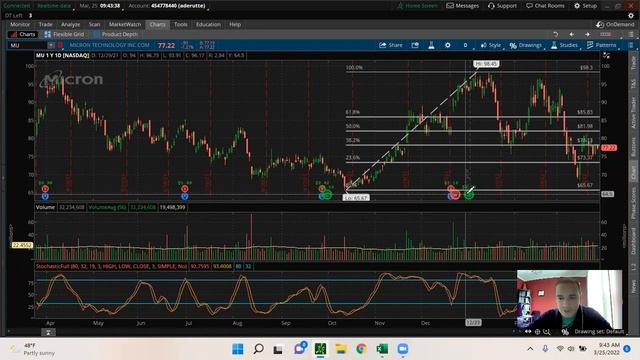The height and width of the screenshot is (360, 640).
Task: Click the right arrow navigation icon
Action: (587, 34)
